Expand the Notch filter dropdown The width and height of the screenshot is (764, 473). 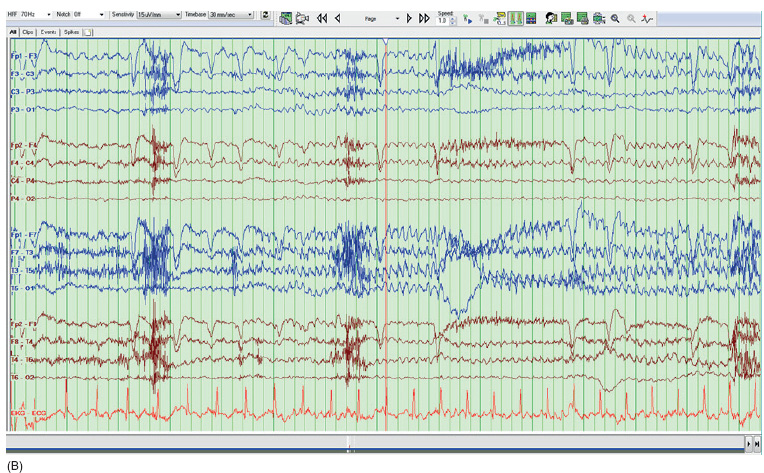coord(101,16)
